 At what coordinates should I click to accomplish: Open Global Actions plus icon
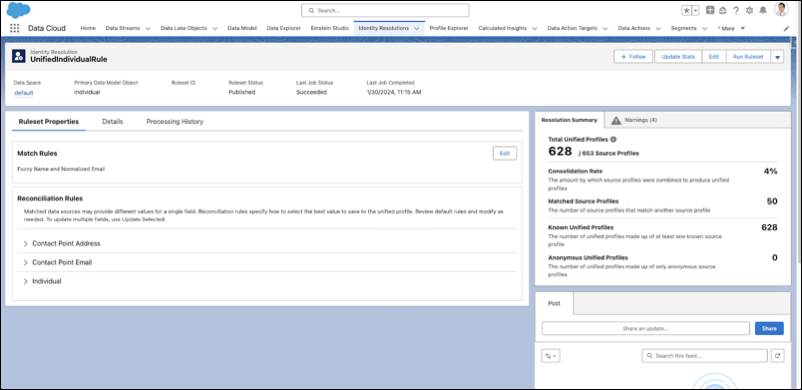[710, 10]
